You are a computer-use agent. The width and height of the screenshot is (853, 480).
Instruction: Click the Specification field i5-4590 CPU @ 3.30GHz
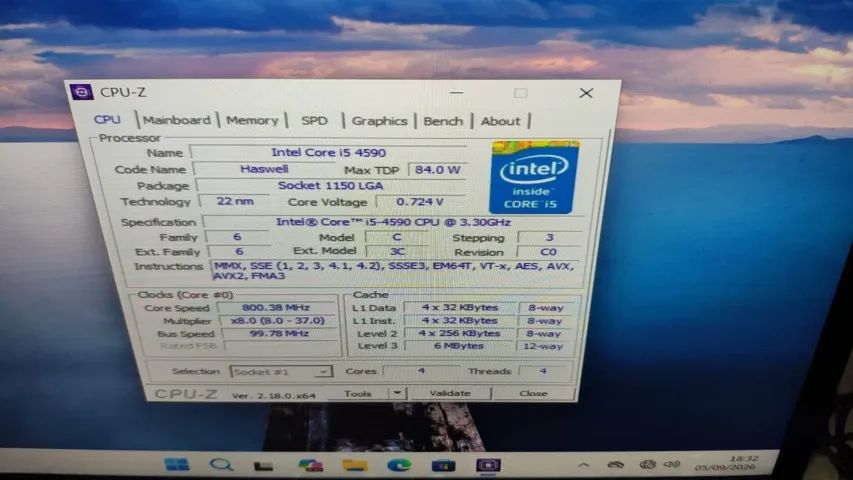(393, 222)
